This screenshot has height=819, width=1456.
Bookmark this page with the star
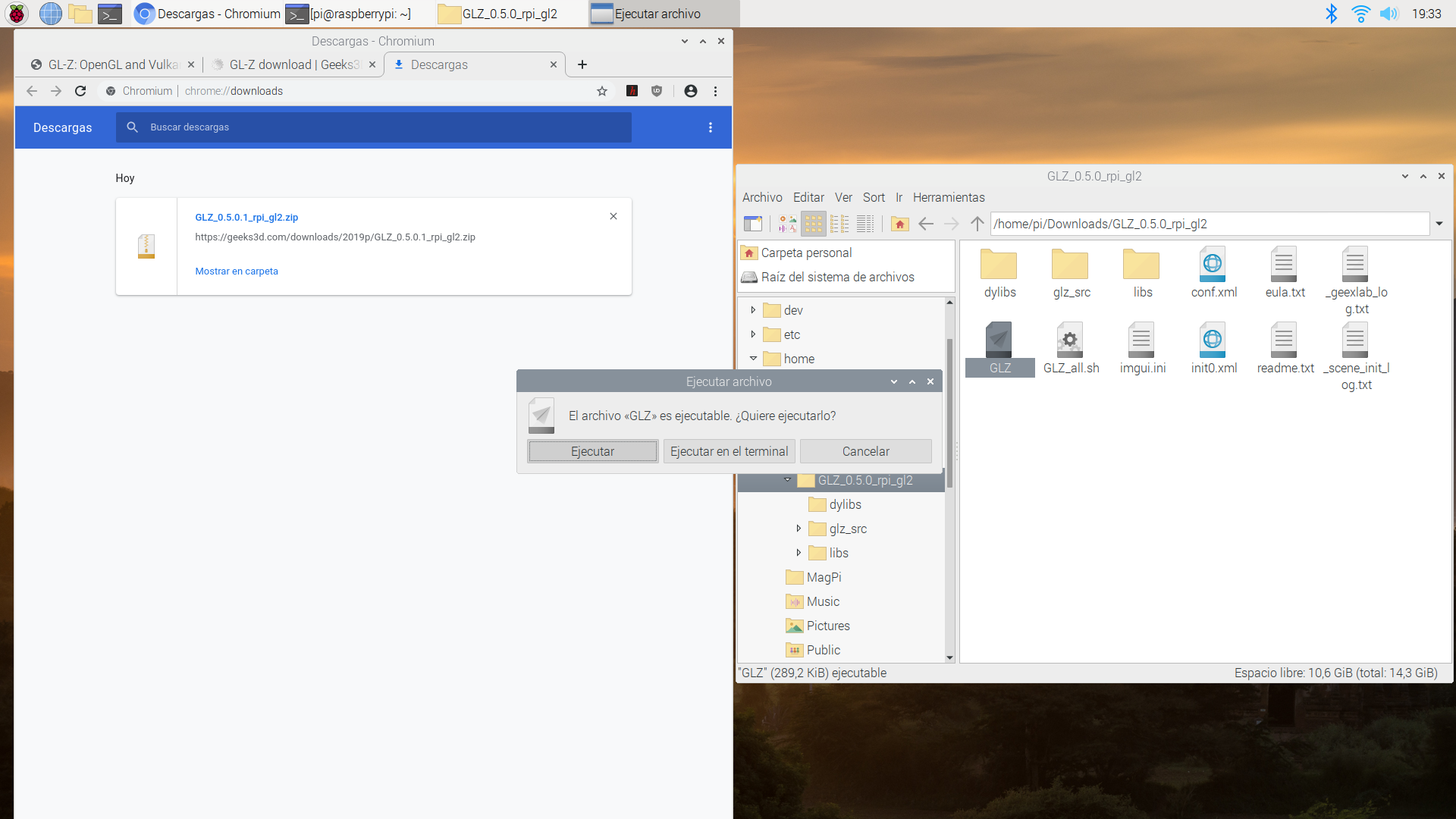click(602, 91)
